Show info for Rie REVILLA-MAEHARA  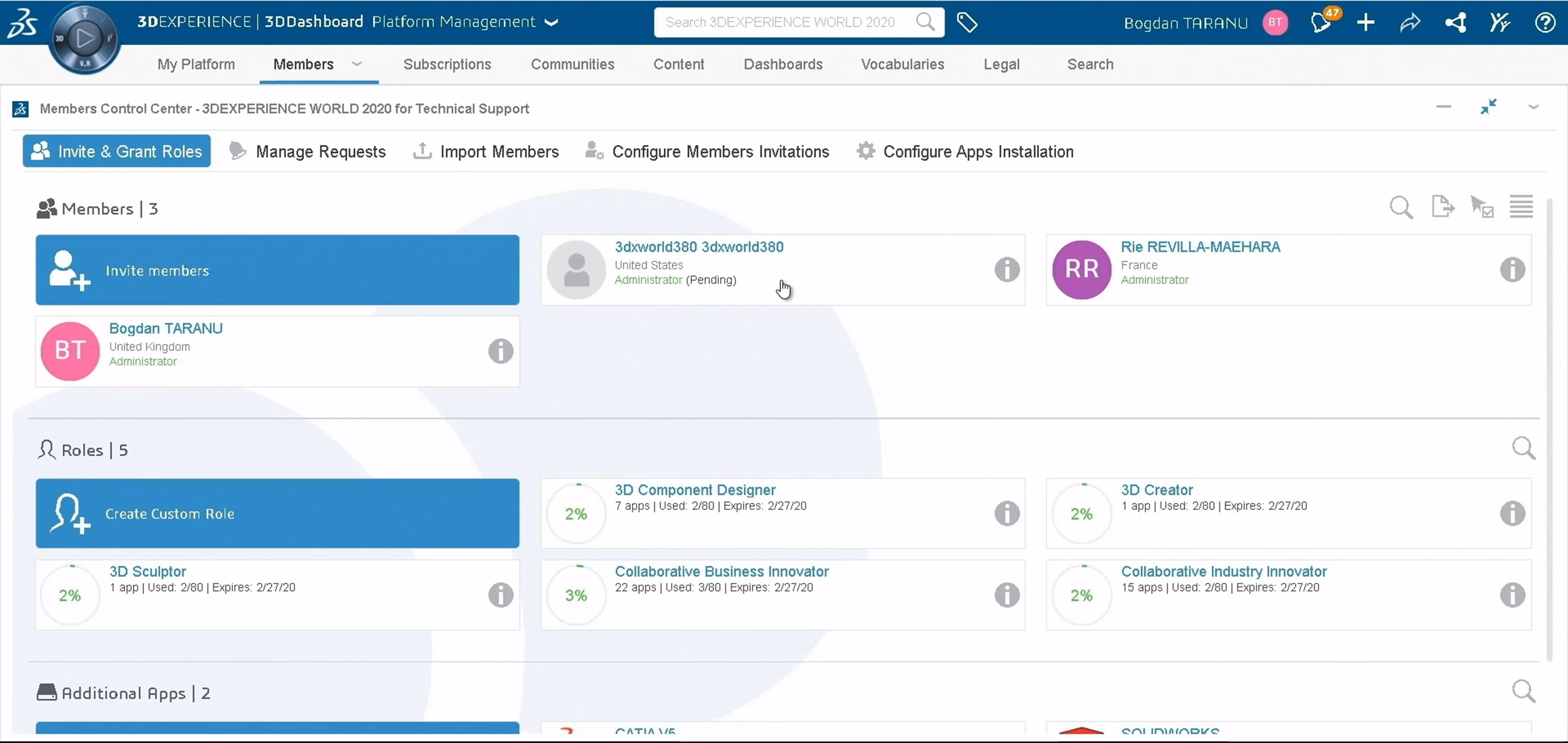pyautogui.click(x=1512, y=270)
